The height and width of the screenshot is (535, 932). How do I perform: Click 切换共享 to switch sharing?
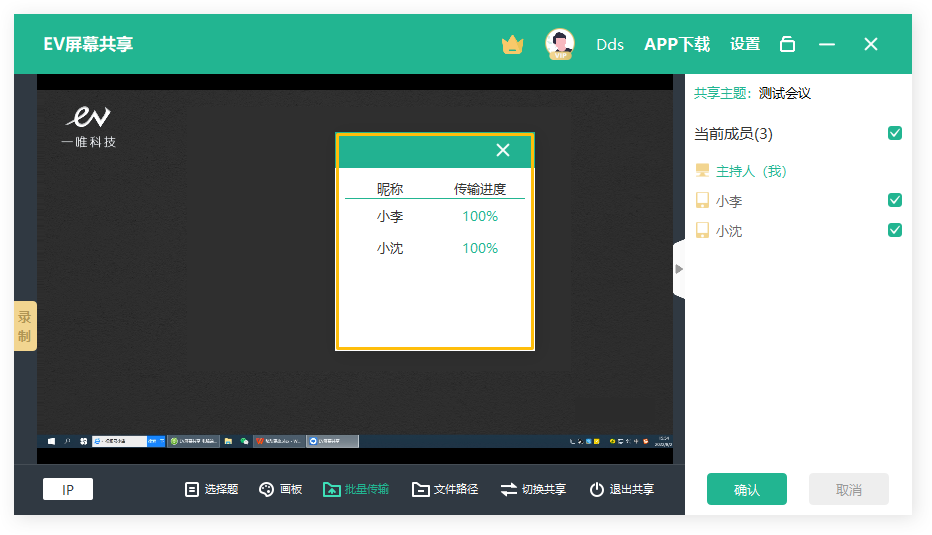click(x=533, y=489)
